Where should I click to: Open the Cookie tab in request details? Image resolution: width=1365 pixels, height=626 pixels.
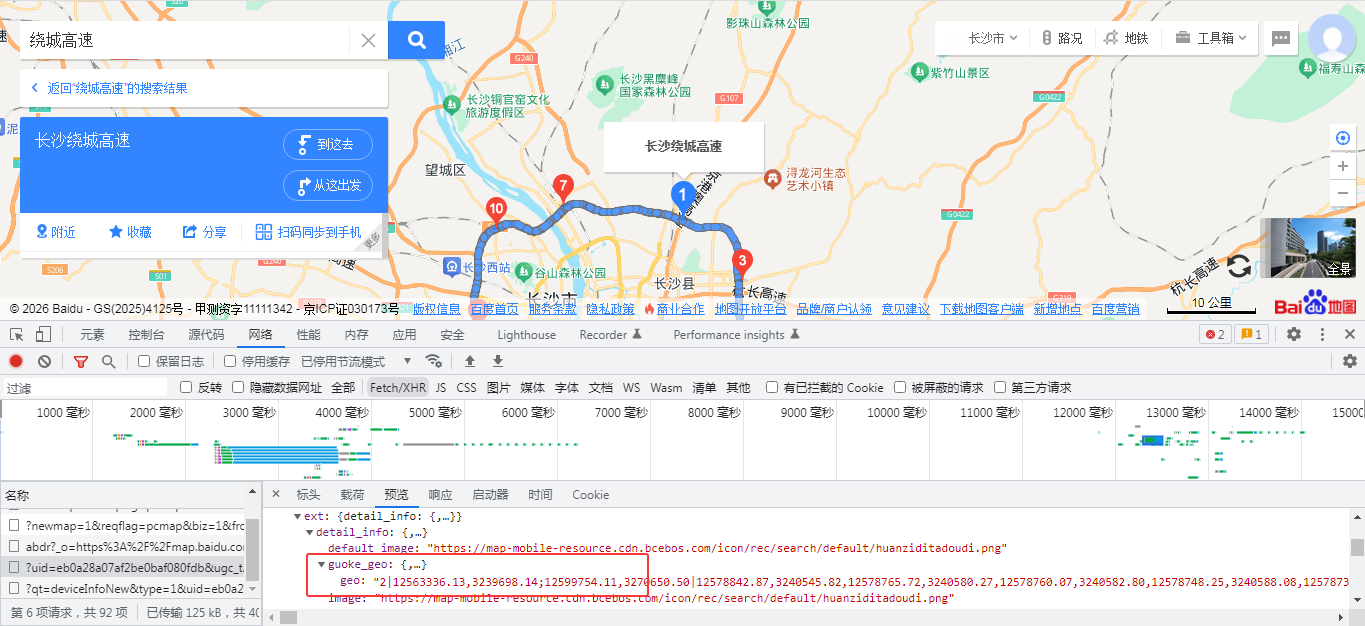point(590,494)
